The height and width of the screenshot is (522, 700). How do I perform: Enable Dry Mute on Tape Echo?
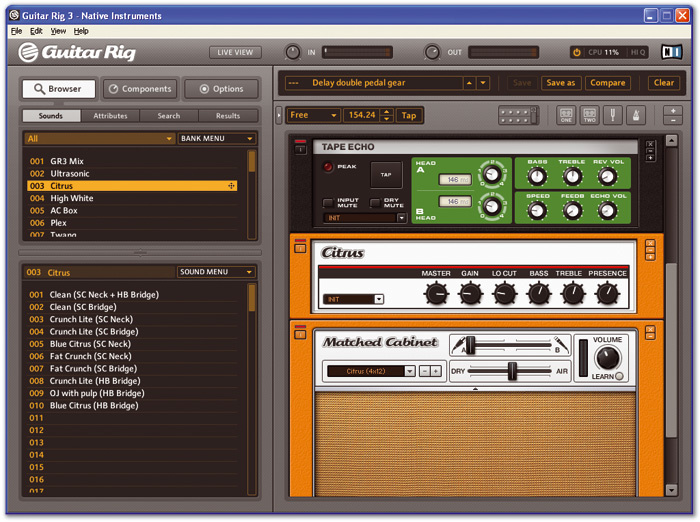376,202
